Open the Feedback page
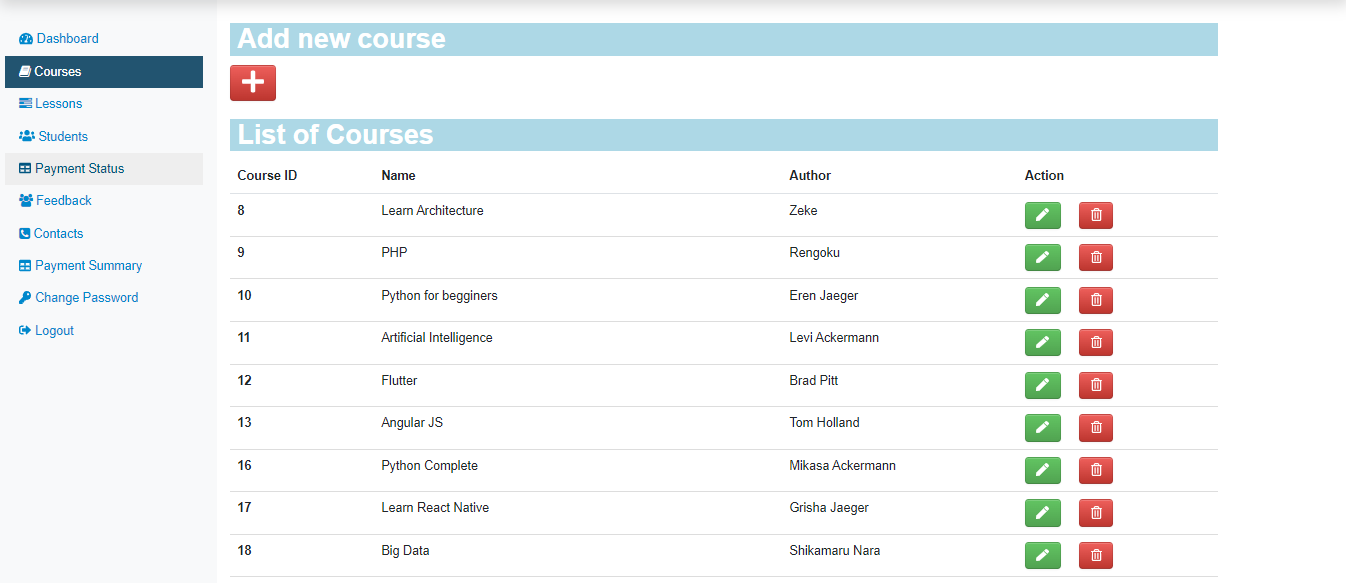 point(62,200)
